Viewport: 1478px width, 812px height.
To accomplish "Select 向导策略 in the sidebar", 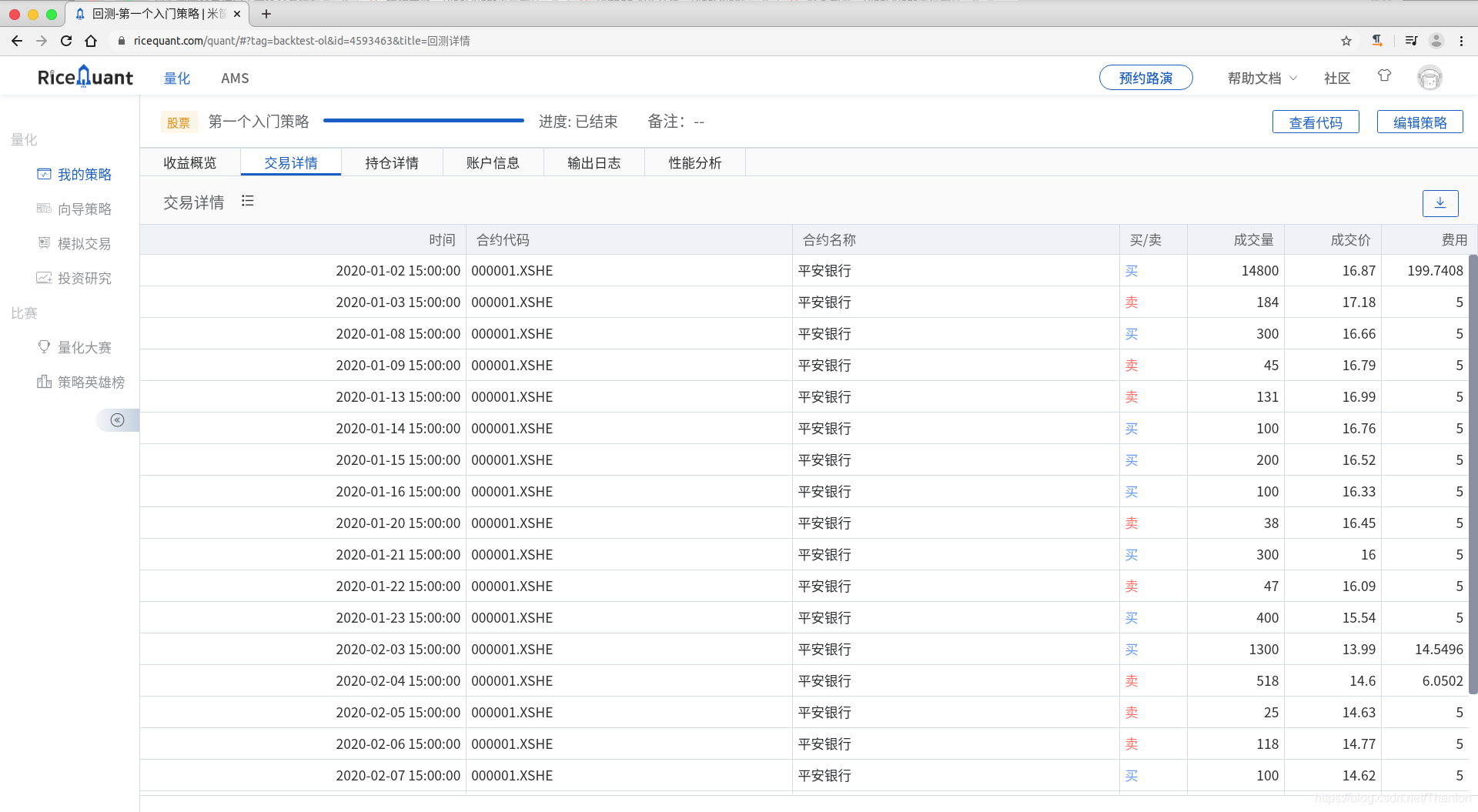I will 74,209.
